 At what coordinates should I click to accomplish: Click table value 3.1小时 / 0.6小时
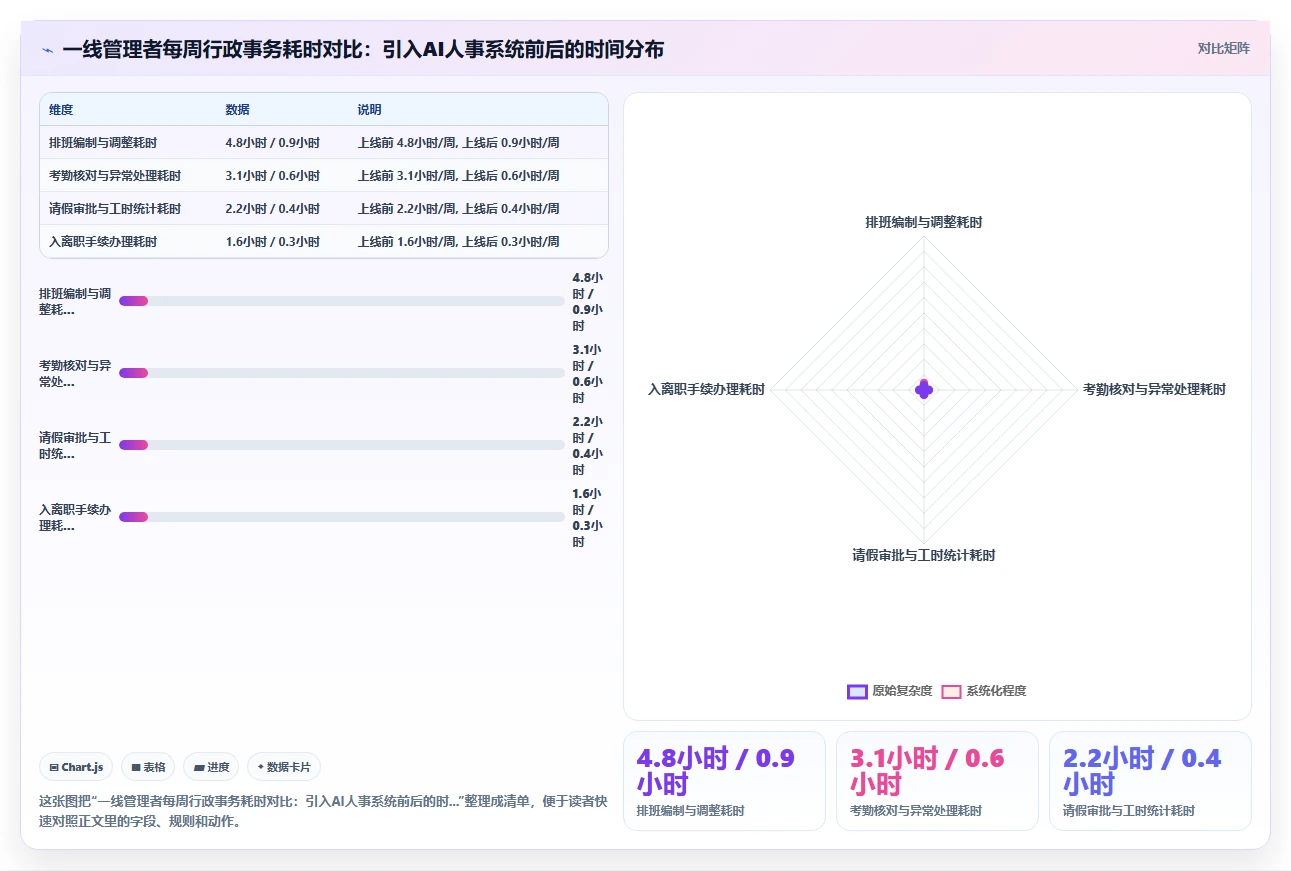pyautogui.click(x=272, y=176)
